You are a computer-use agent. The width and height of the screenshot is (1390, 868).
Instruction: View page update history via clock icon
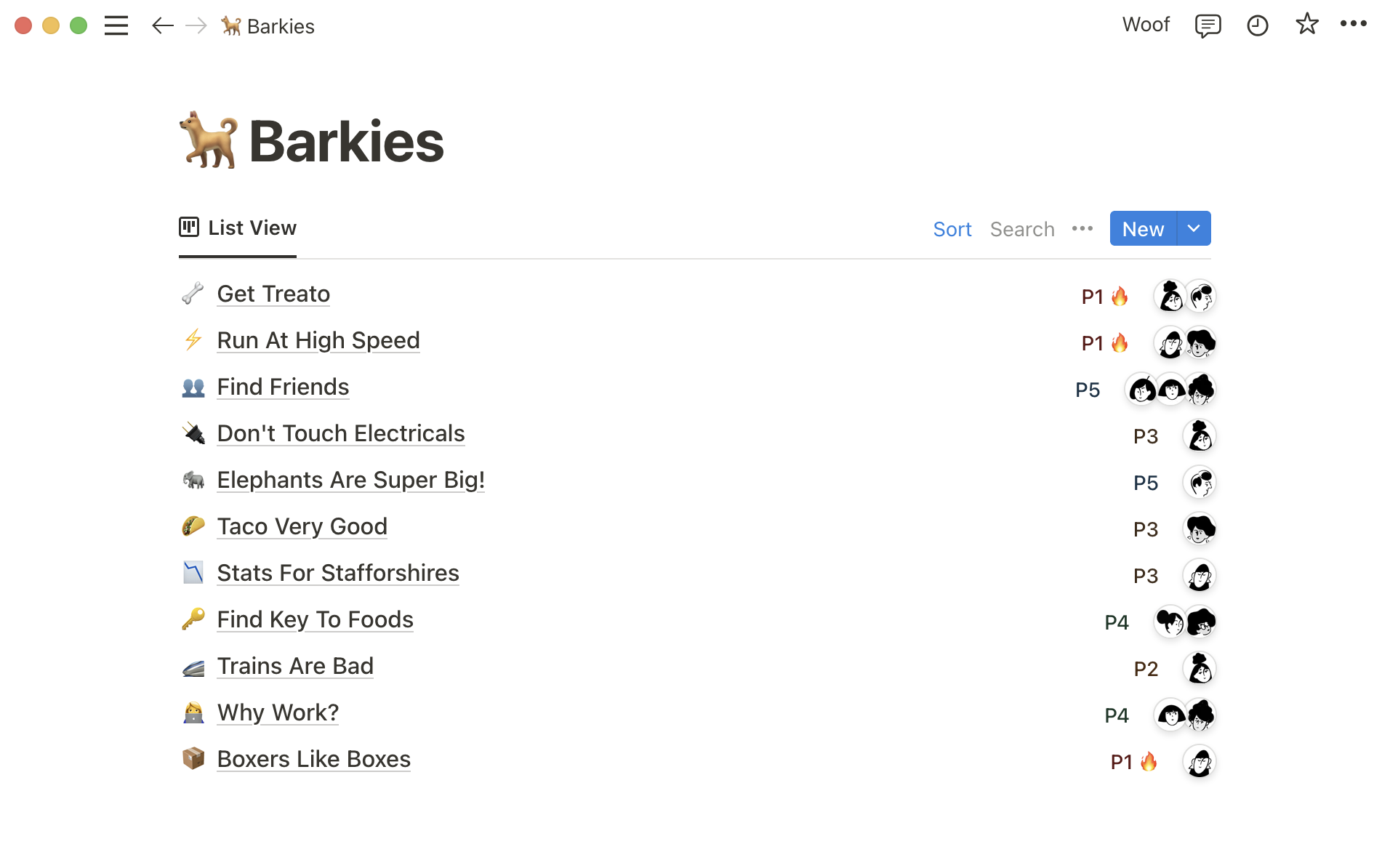(x=1257, y=25)
